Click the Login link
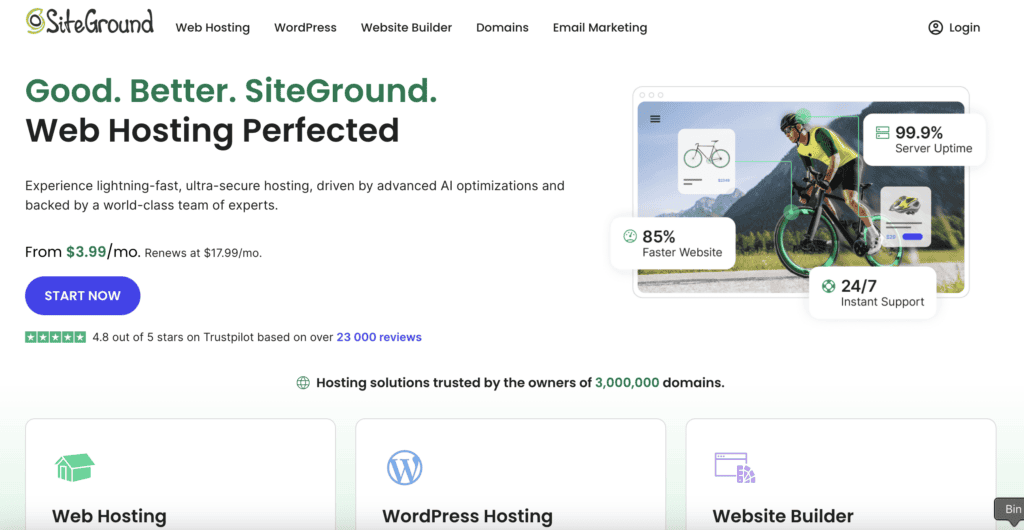 pos(965,27)
